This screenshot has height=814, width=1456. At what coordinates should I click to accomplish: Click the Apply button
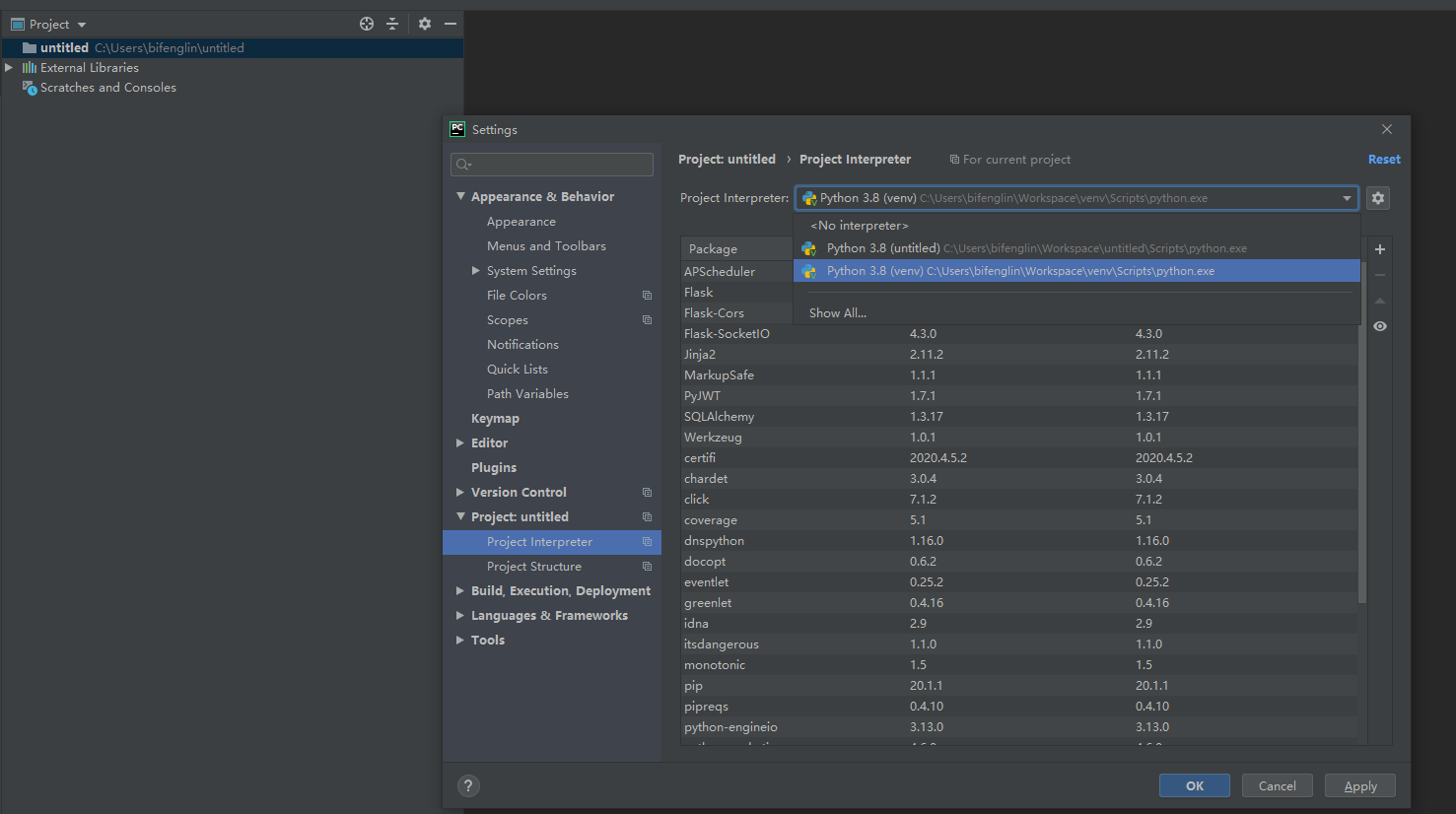pyautogui.click(x=1359, y=785)
